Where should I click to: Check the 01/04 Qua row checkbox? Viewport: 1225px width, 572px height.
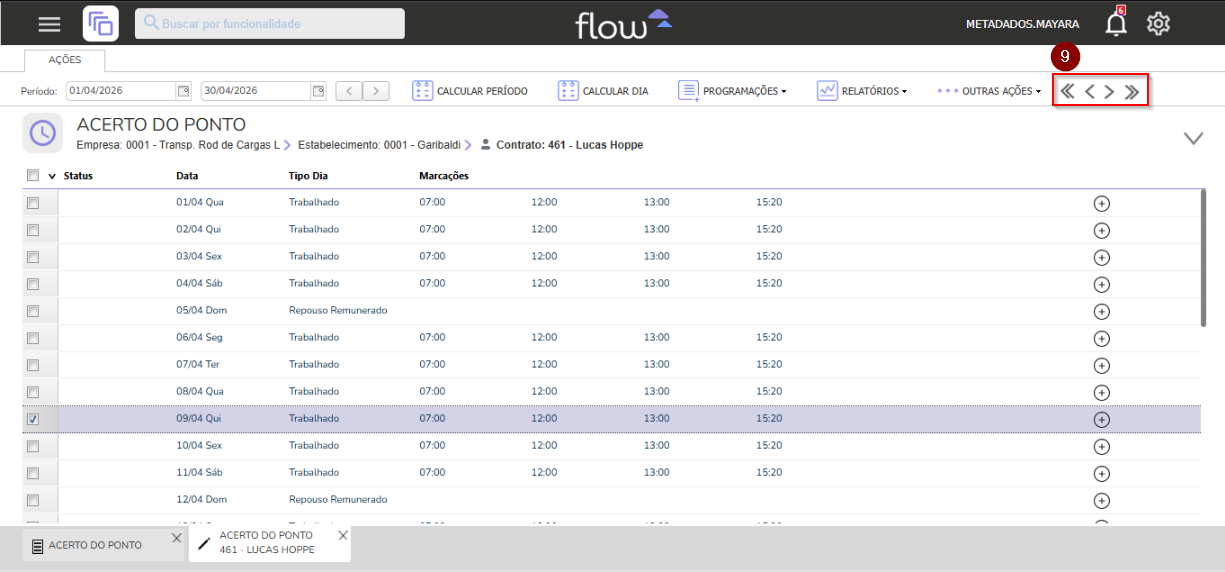tap(32, 203)
